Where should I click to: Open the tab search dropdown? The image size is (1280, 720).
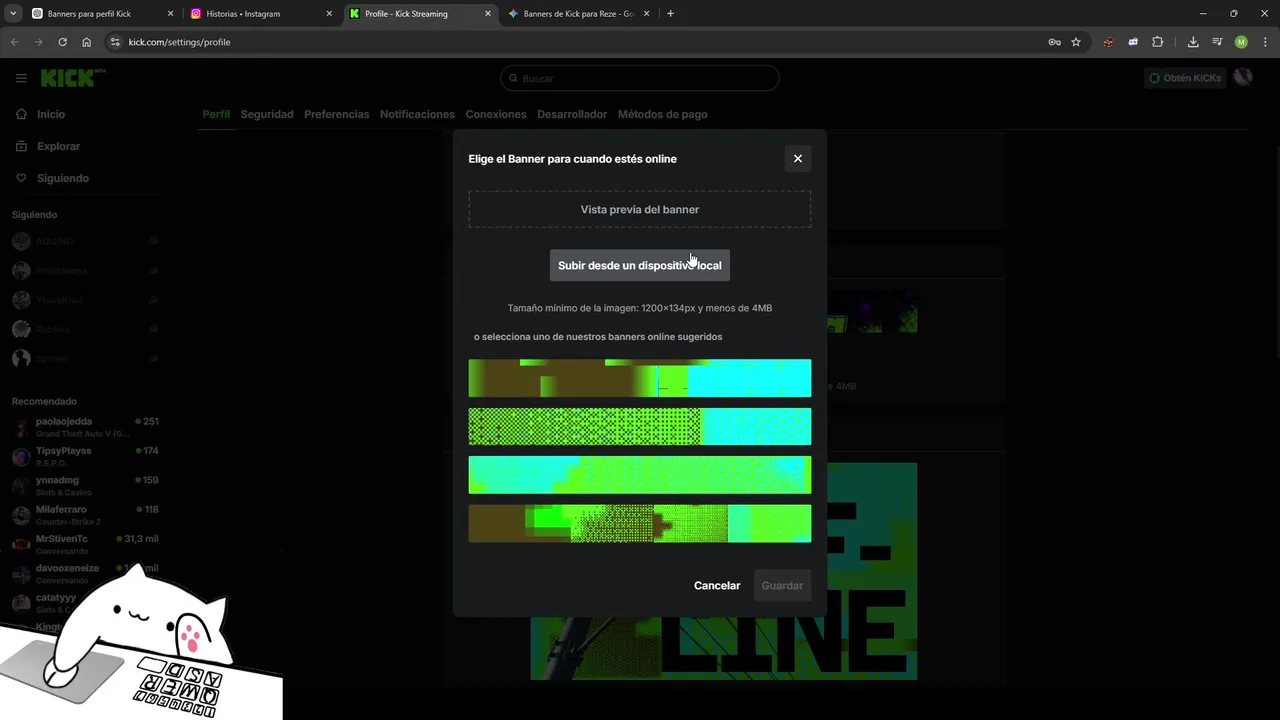13,14
